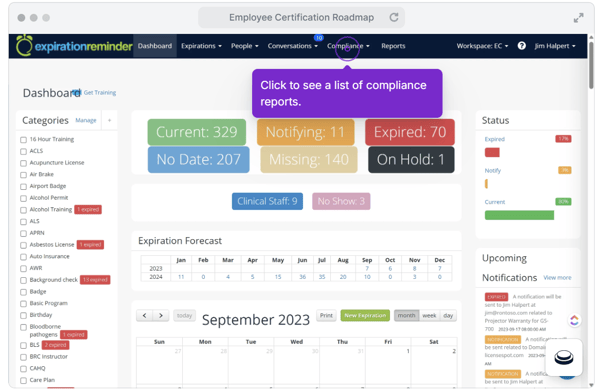The width and height of the screenshot is (600, 392).
Task: Click the 35 forecast value for Jul
Action: tap(322, 277)
